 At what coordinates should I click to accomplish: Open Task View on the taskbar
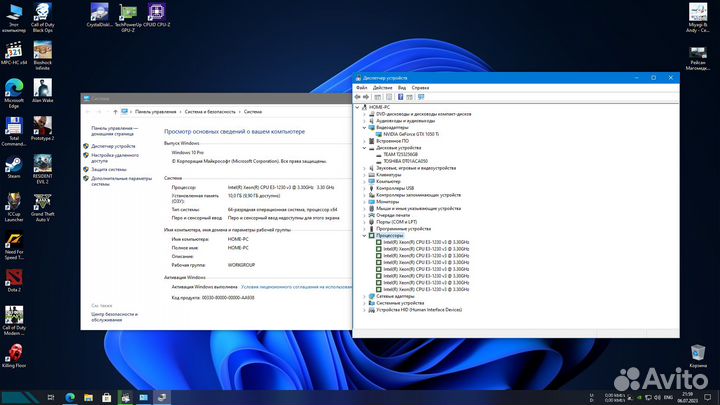tap(51, 397)
